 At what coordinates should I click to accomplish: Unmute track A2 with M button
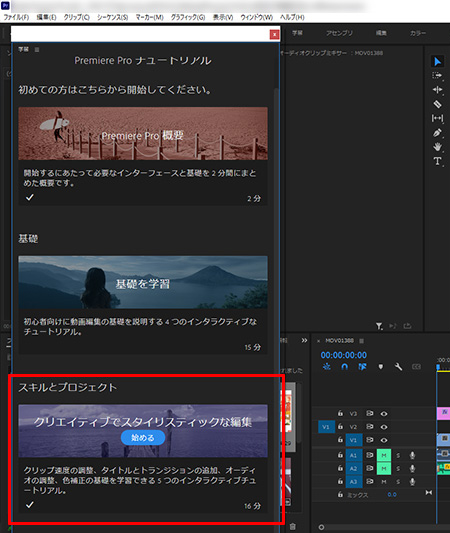[384, 469]
